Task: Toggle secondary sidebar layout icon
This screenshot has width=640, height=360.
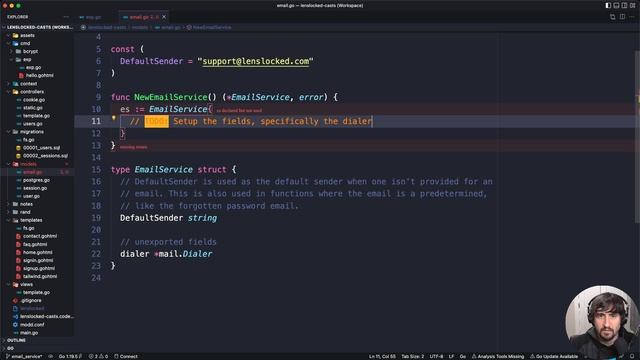Action: (624, 5)
